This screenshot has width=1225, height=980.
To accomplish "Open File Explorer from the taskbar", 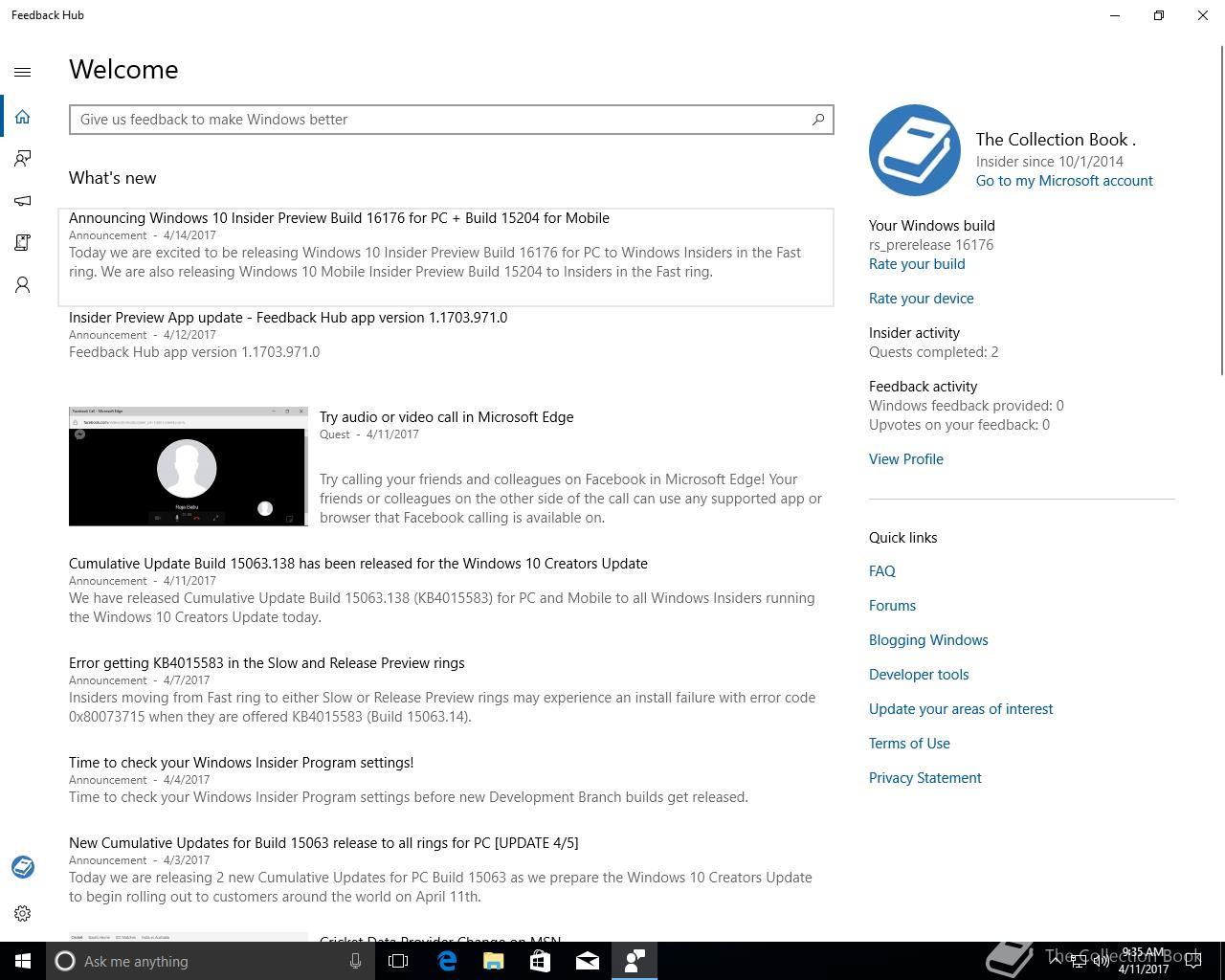I will [493, 961].
